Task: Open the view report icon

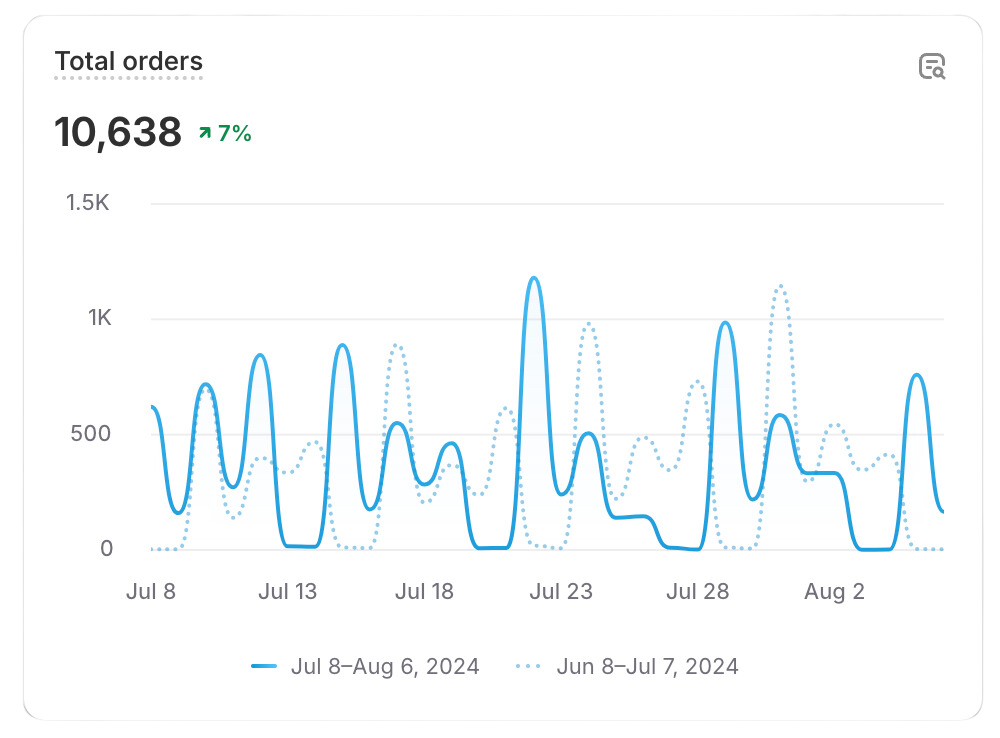Action: [932, 66]
